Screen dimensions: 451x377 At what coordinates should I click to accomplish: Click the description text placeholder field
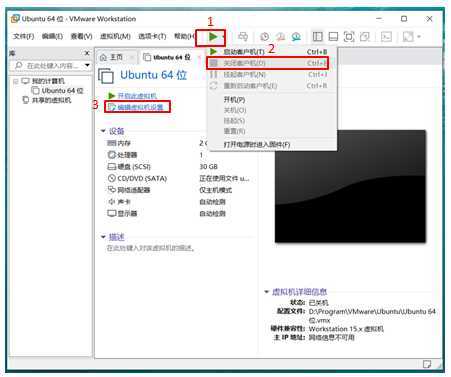(x=151, y=248)
